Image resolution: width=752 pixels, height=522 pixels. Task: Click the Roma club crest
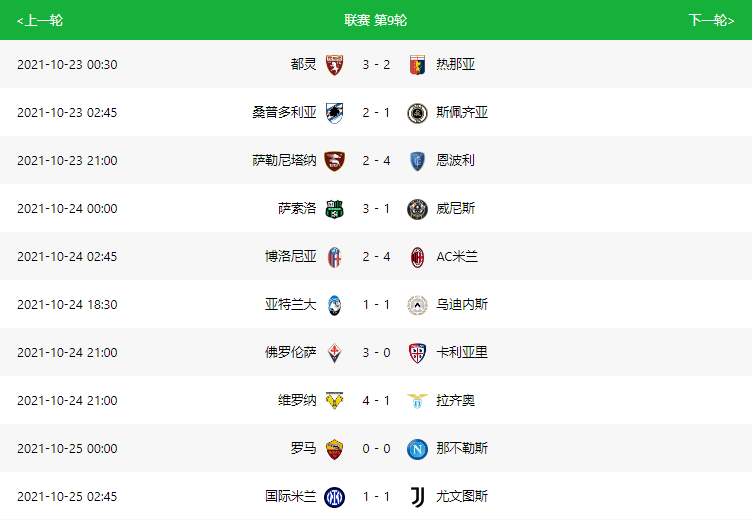point(334,449)
